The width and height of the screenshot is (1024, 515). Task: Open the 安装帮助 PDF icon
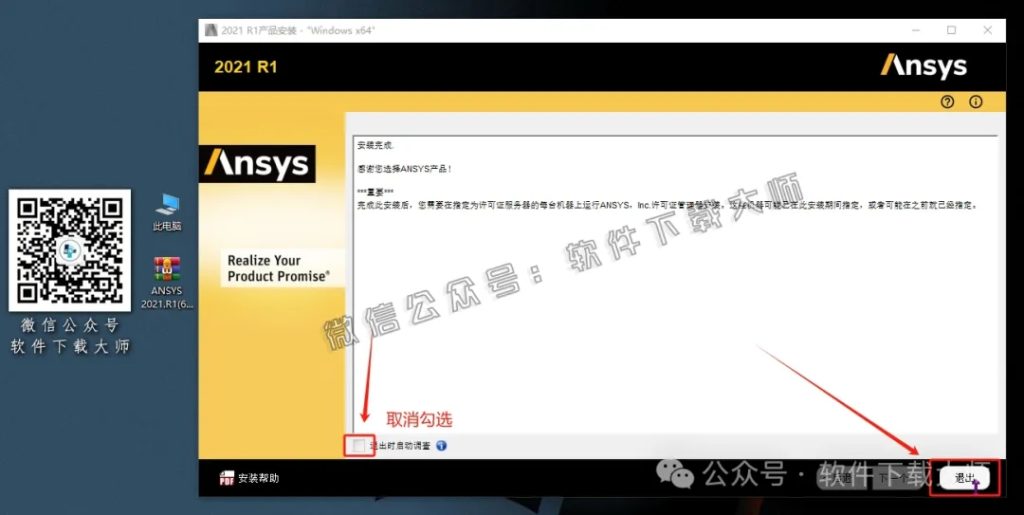tap(227, 478)
